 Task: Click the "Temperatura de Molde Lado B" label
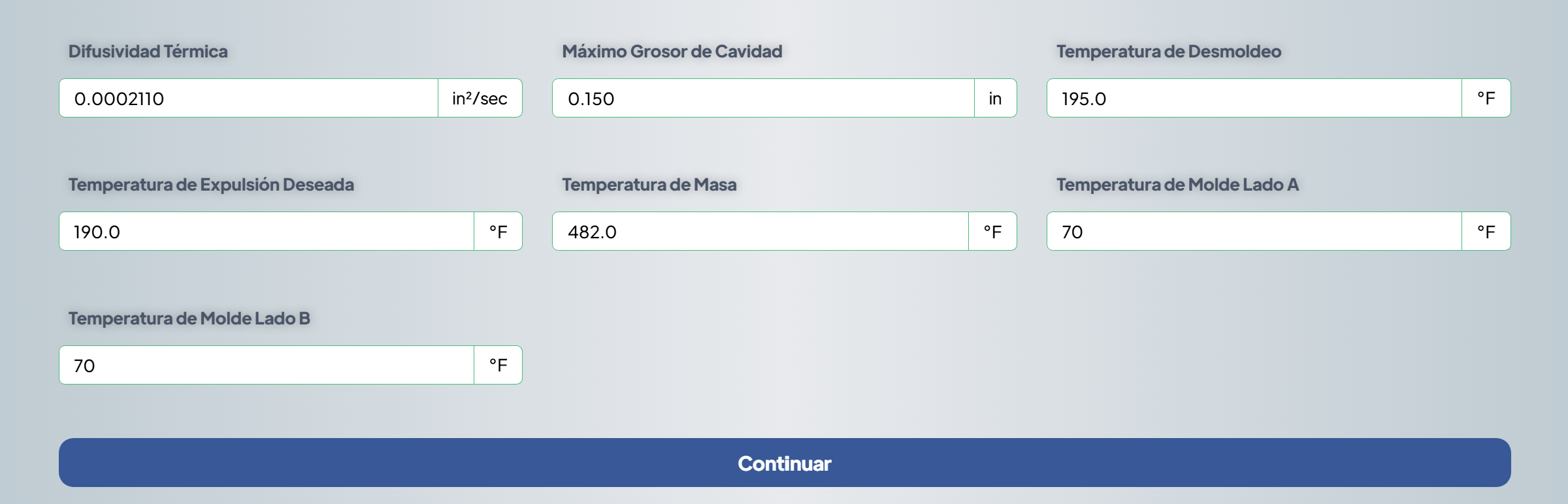[189, 319]
